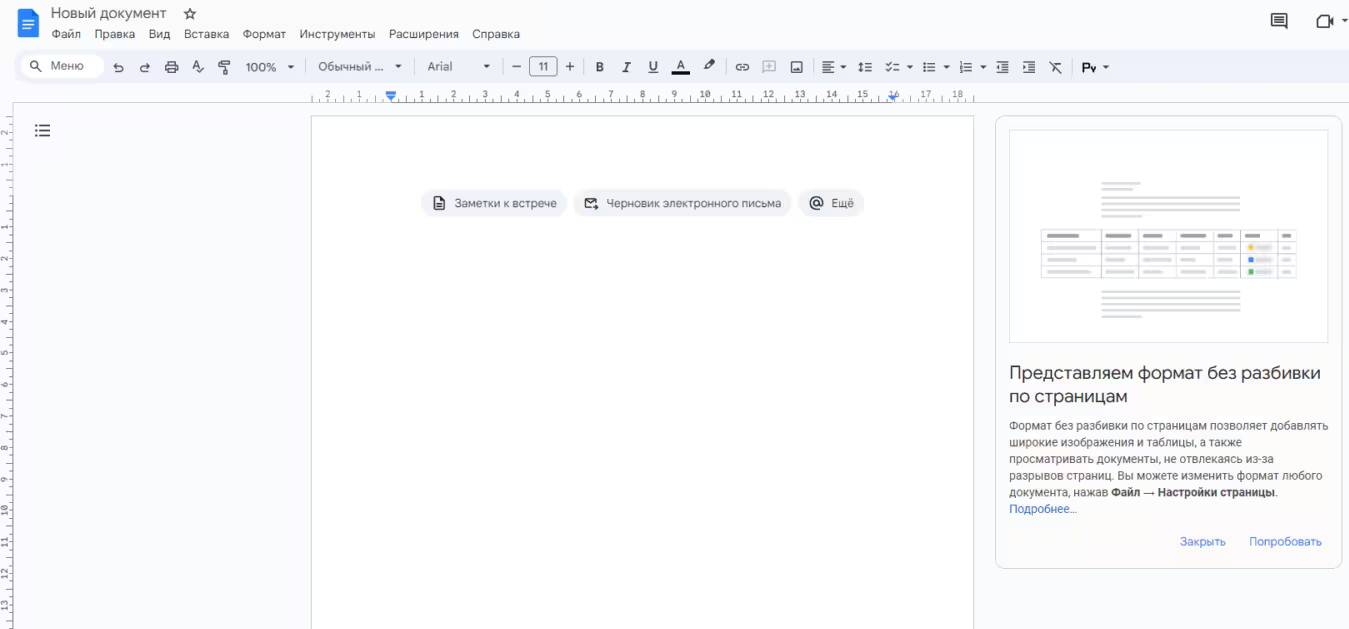Open the Вставка menu

[206, 34]
